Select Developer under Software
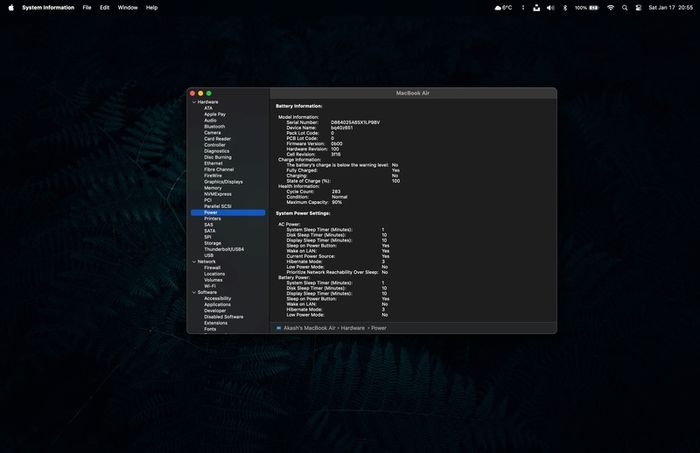The image size is (700, 453). [x=215, y=311]
